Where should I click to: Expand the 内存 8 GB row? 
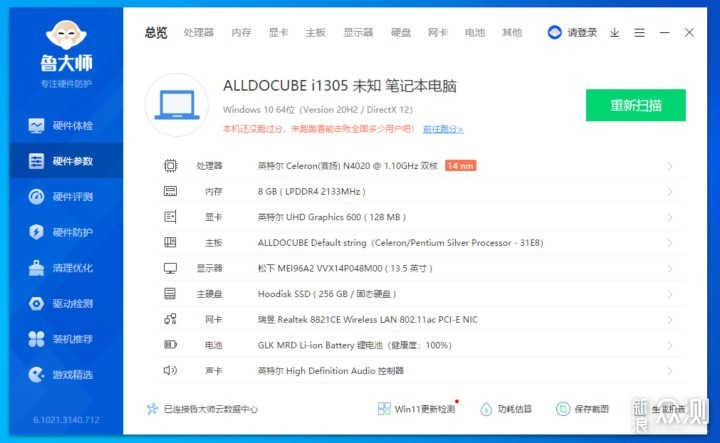(x=670, y=191)
